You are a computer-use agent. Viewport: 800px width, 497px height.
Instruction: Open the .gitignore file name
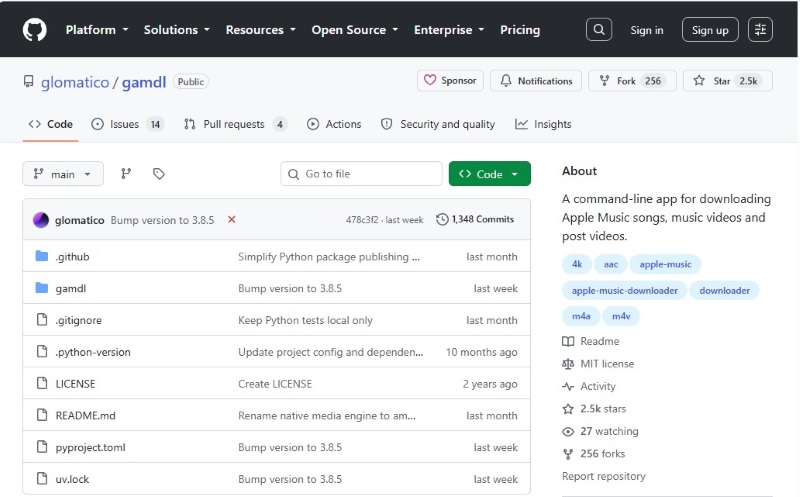79,320
